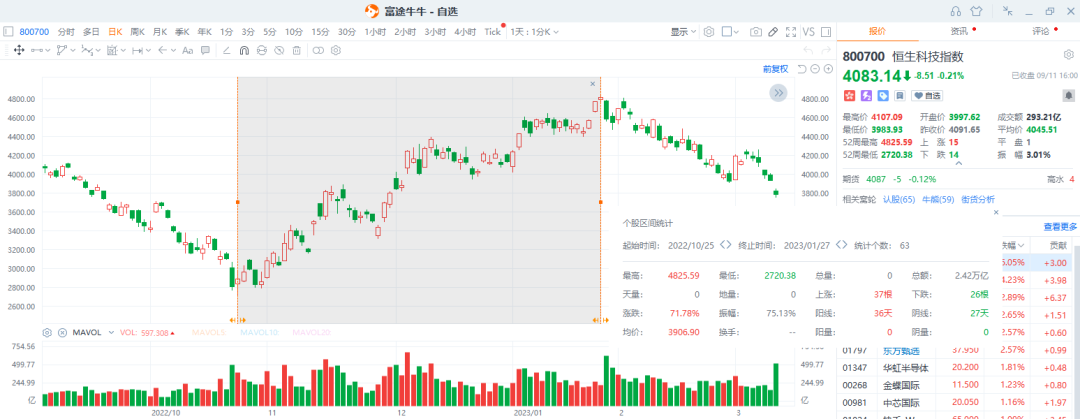
Task: Click the keep-drawing mode icon
Action: pyautogui.click(x=262, y=50)
